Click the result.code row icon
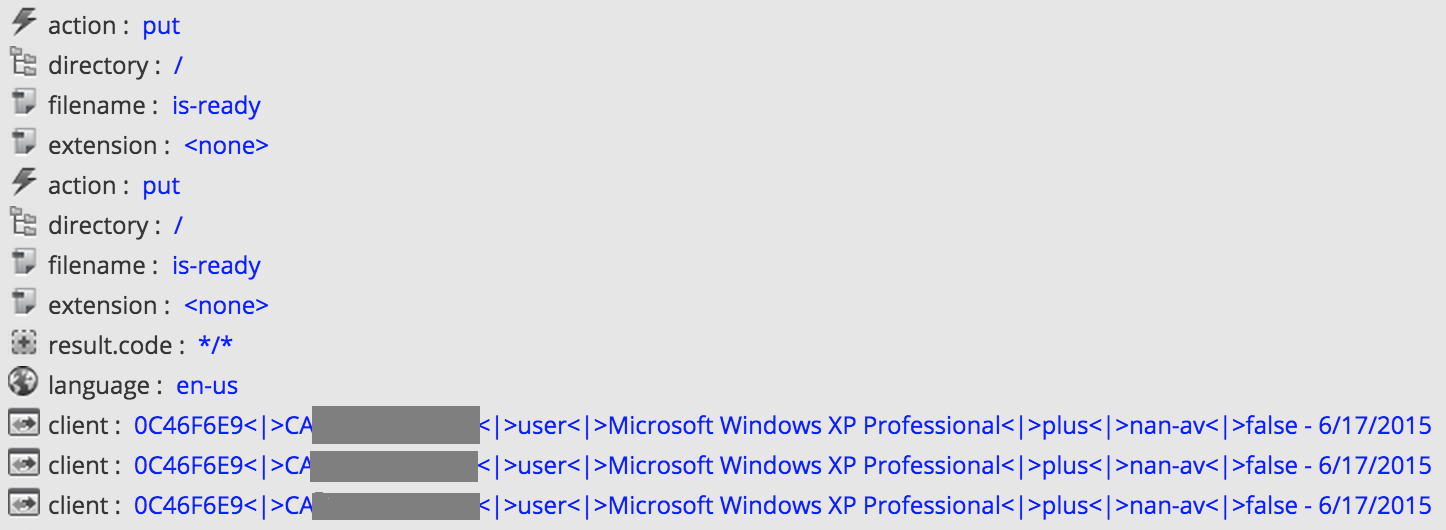This screenshot has width=1446, height=530. pyautogui.click(x=23, y=344)
